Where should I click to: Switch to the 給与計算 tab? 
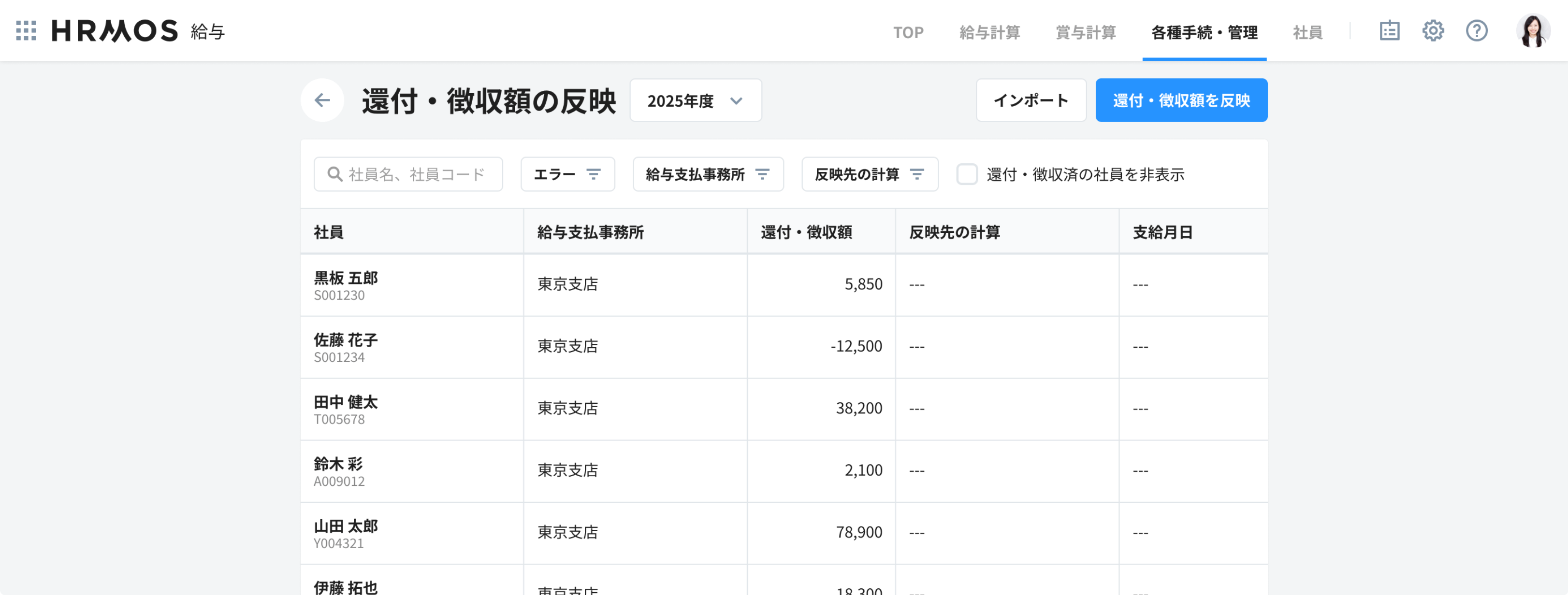989,32
